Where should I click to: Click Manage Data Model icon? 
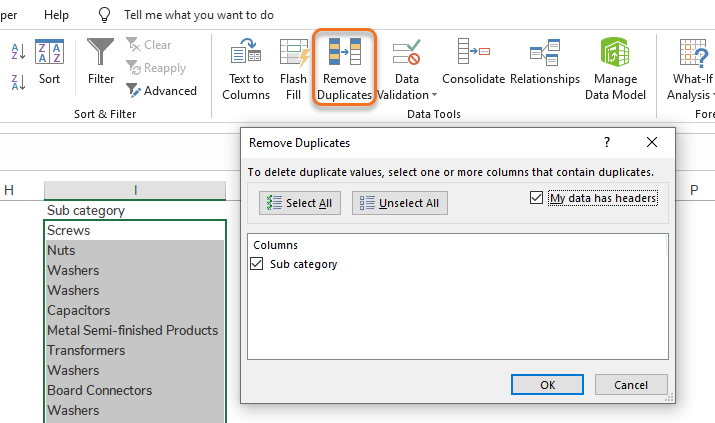615,53
